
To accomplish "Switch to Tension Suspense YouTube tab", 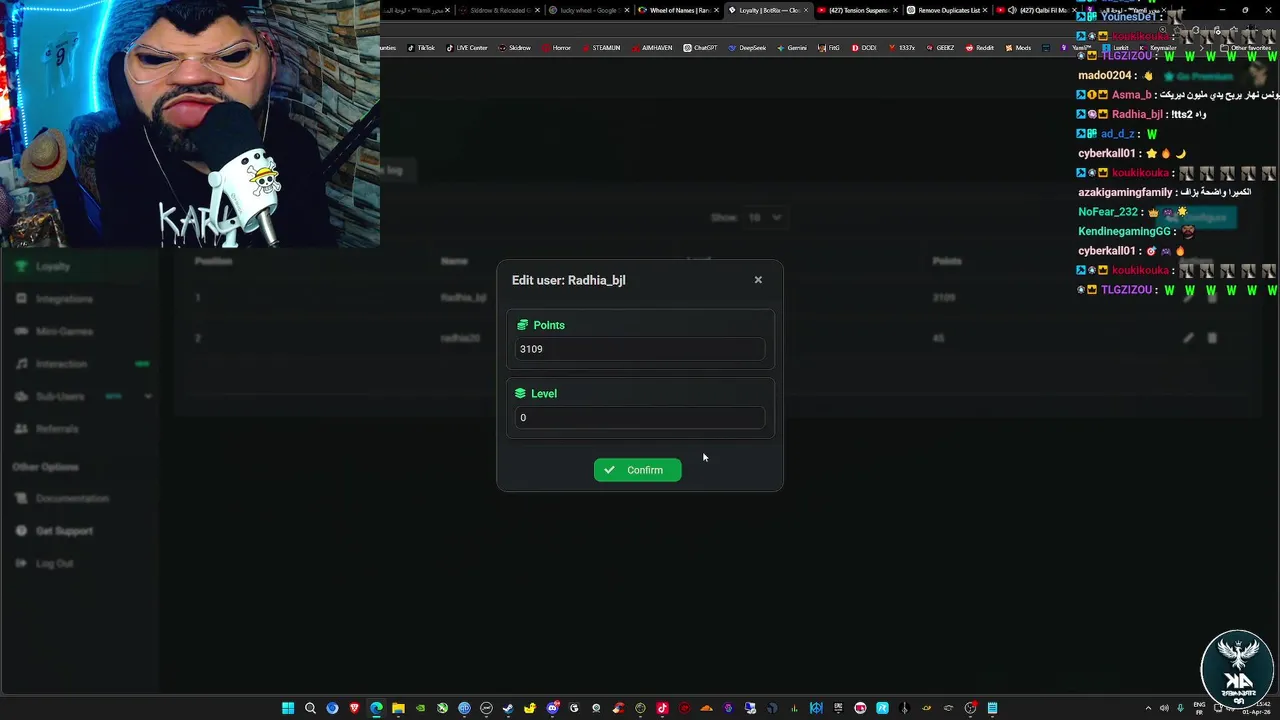I will point(858,10).
